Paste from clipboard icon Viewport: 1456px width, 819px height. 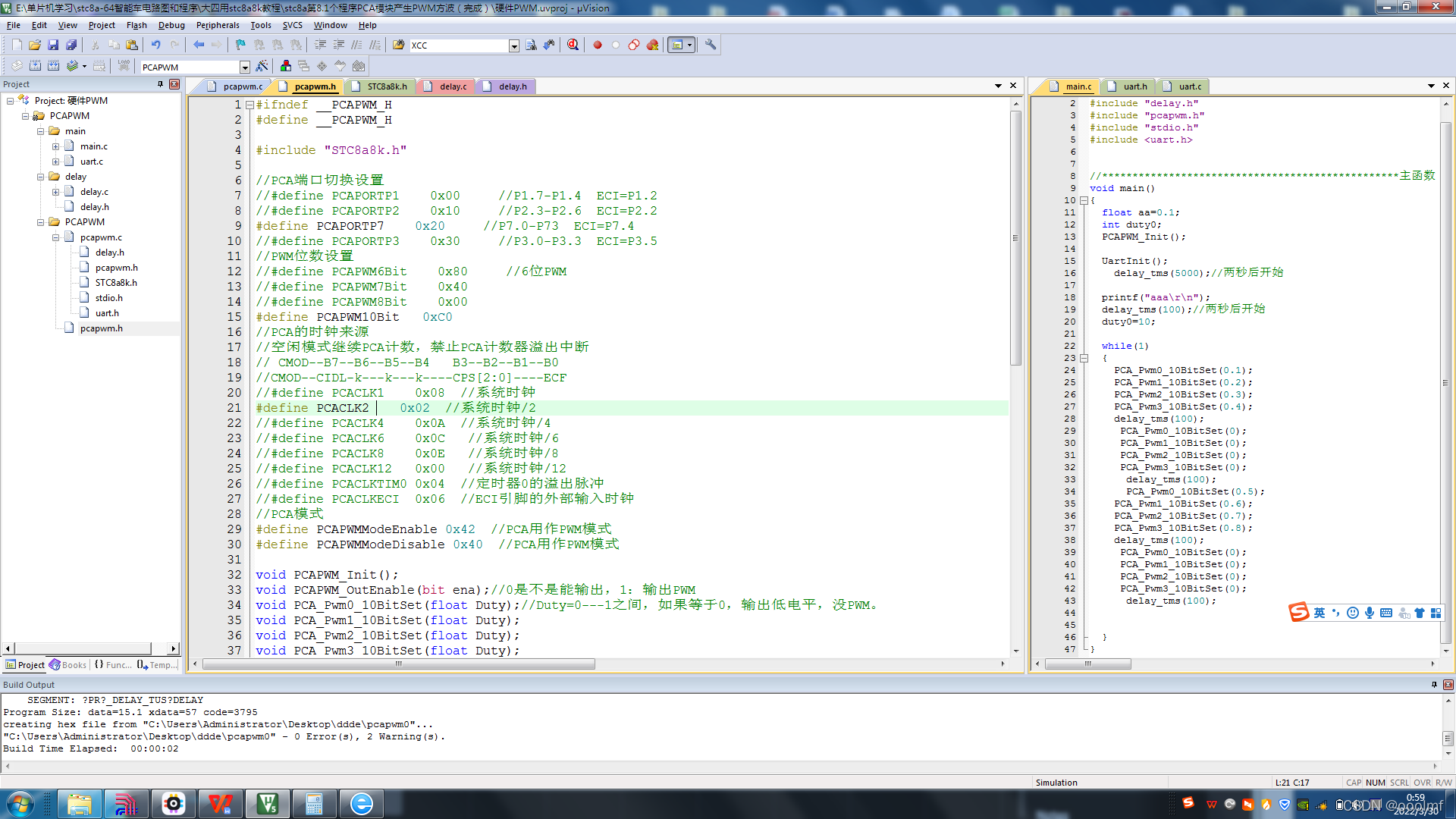132,45
